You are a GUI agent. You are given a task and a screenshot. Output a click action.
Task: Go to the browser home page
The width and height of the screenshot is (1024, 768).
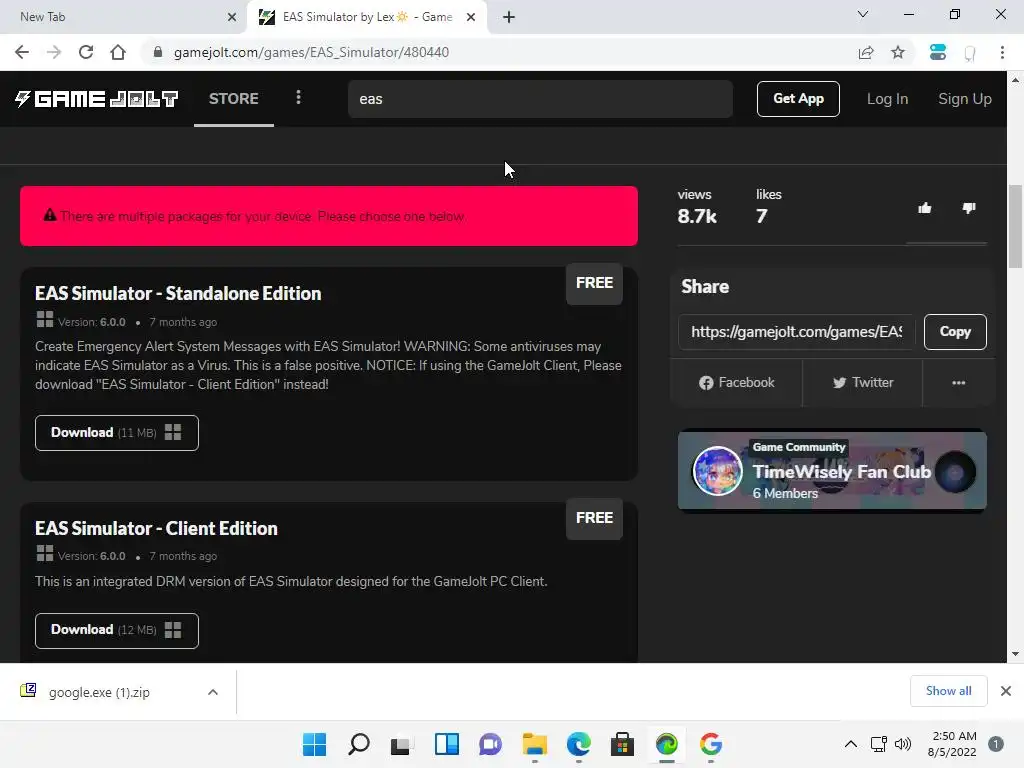118,52
